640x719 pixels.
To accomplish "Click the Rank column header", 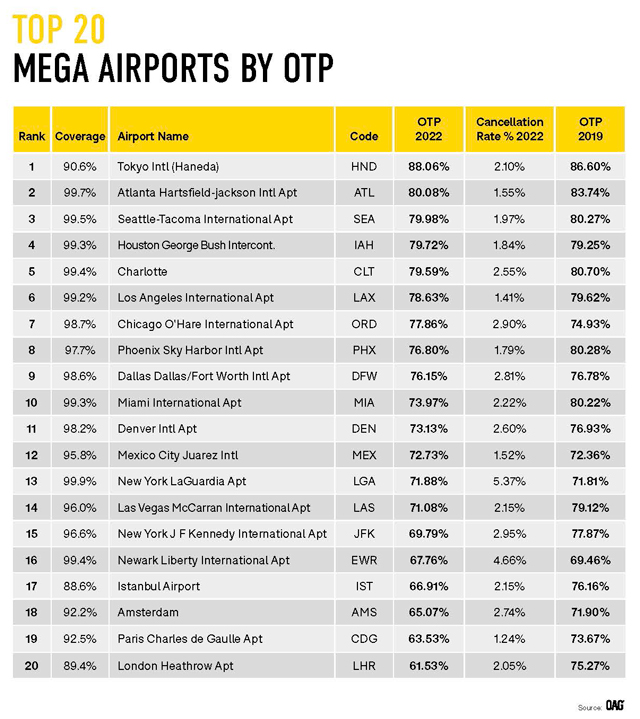I will click(x=32, y=136).
